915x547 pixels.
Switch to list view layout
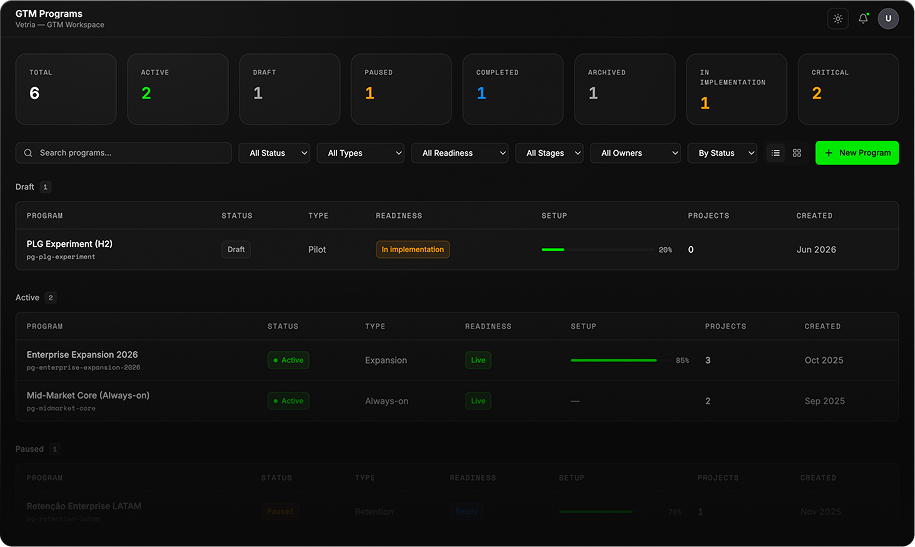pyautogui.click(x=776, y=153)
